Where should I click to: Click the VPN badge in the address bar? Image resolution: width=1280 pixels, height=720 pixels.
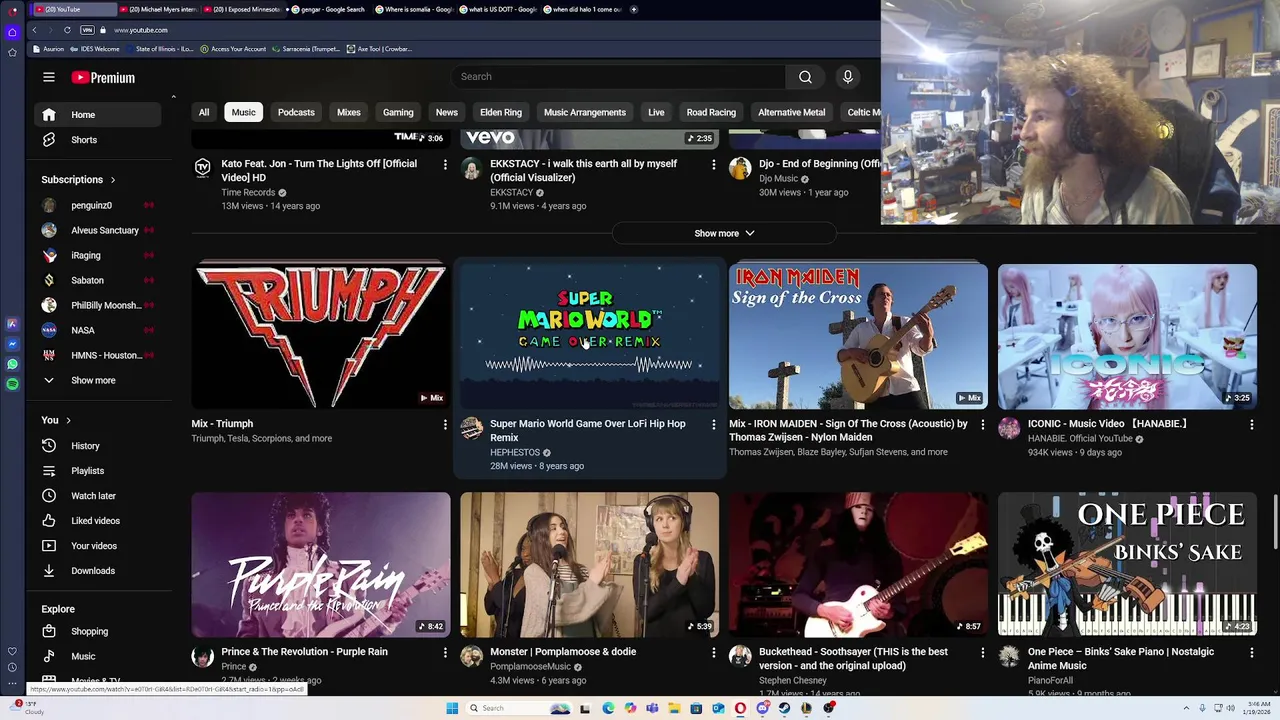[x=87, y=30]
